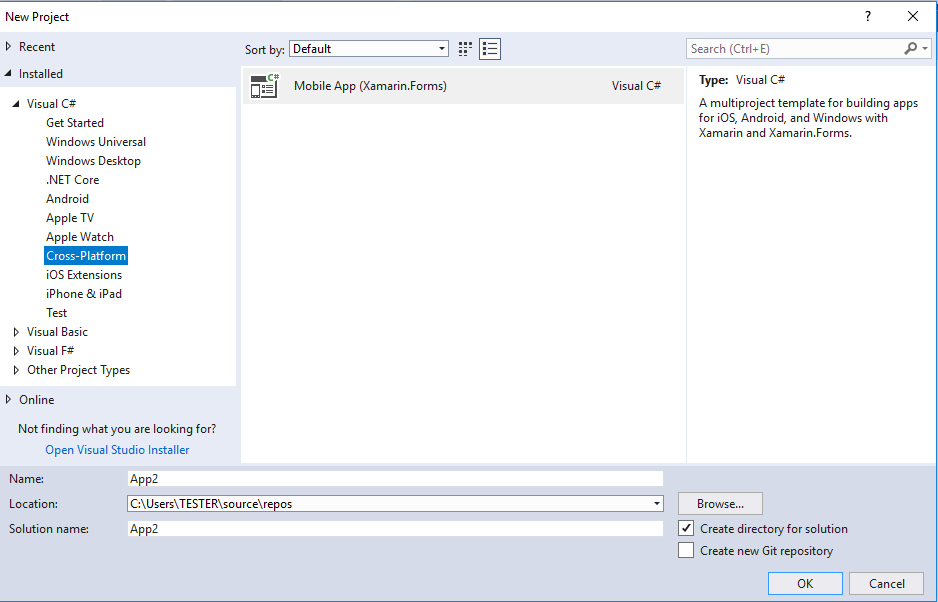938x602 pixels.
Task: Confirm with the OK button
Action: pyautogui.click(x=805, y=583)
